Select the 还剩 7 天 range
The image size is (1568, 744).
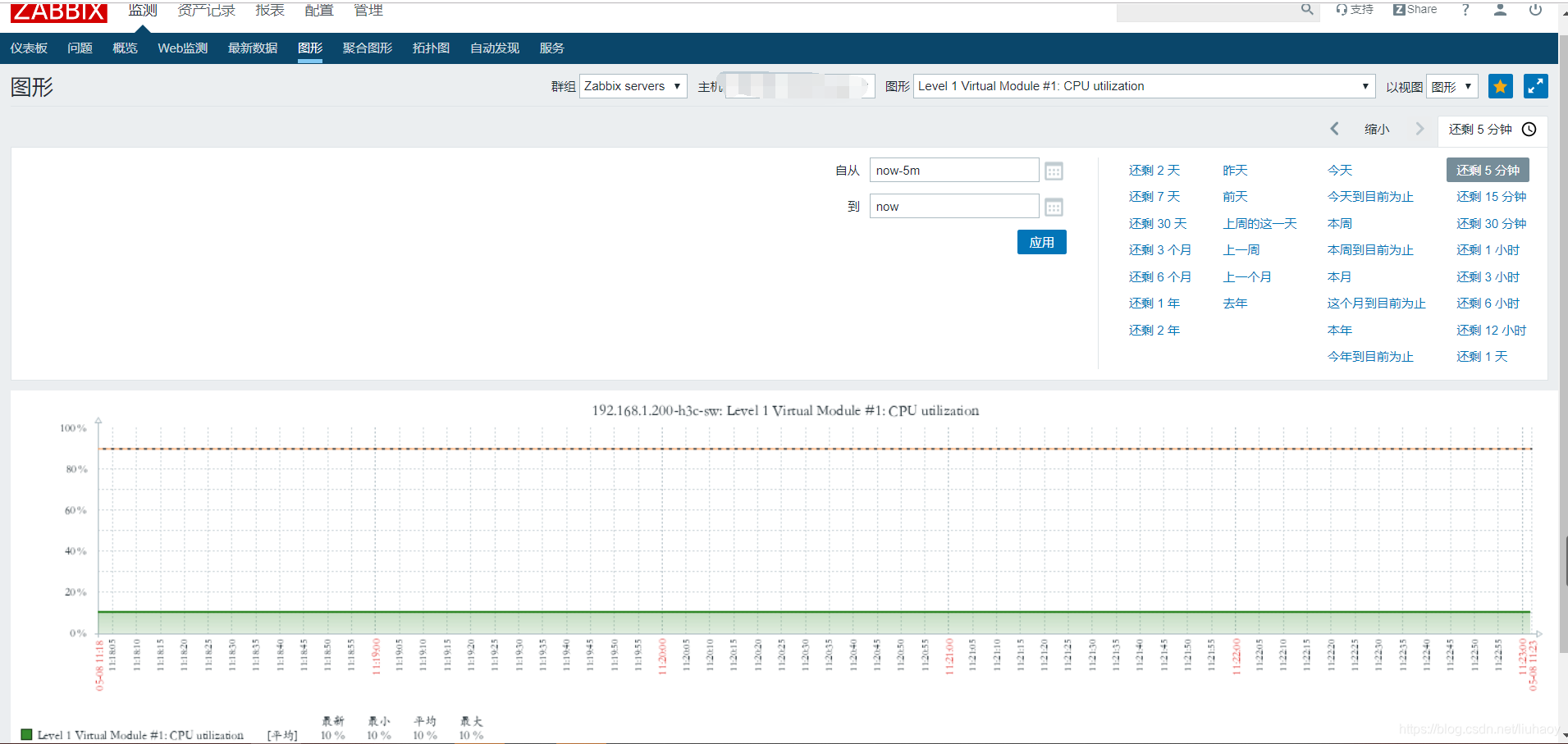pyautogui.click(x=1154, y=197)
